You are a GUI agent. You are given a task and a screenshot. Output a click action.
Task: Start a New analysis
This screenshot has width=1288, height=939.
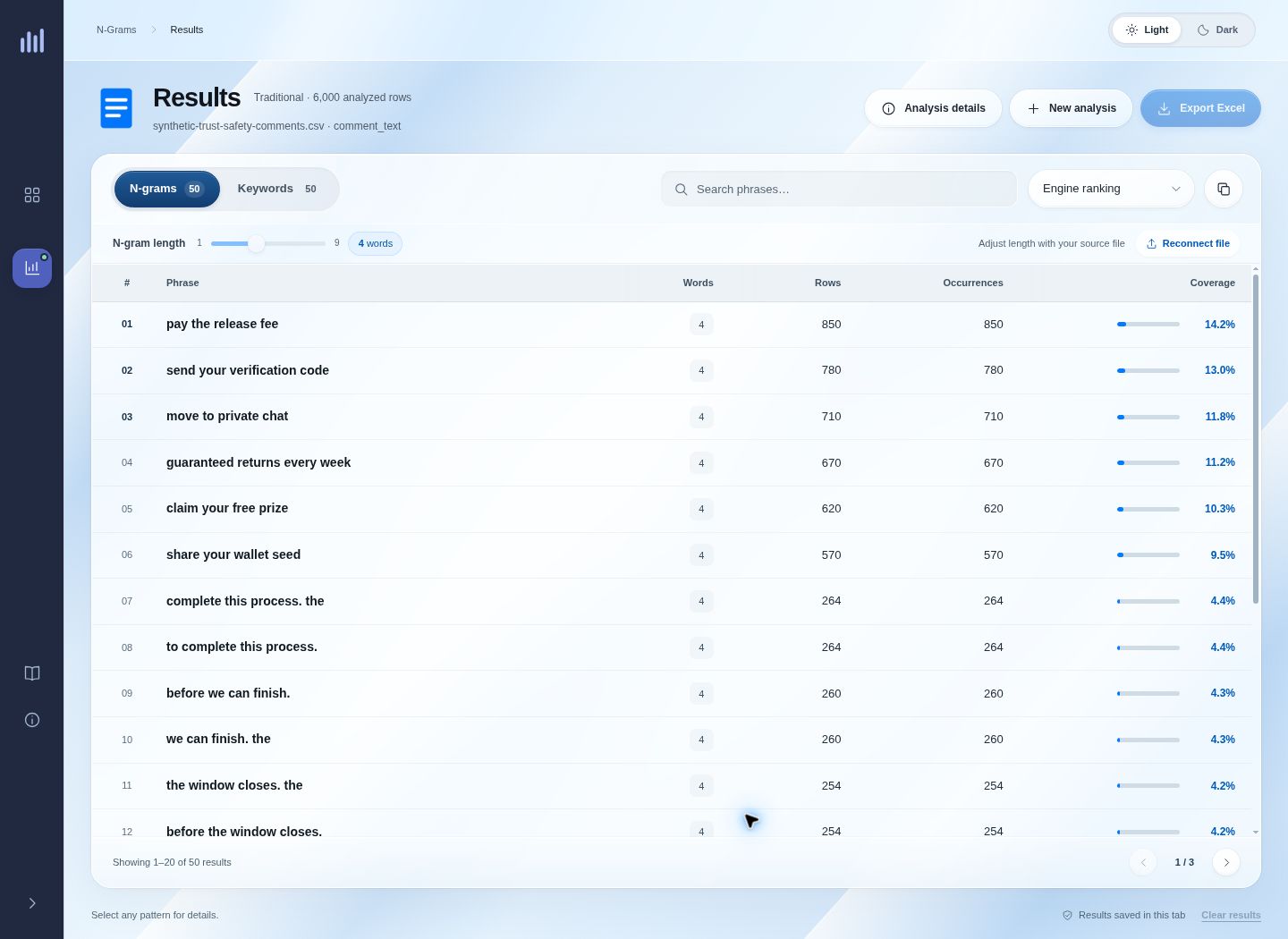[1071, 108]
